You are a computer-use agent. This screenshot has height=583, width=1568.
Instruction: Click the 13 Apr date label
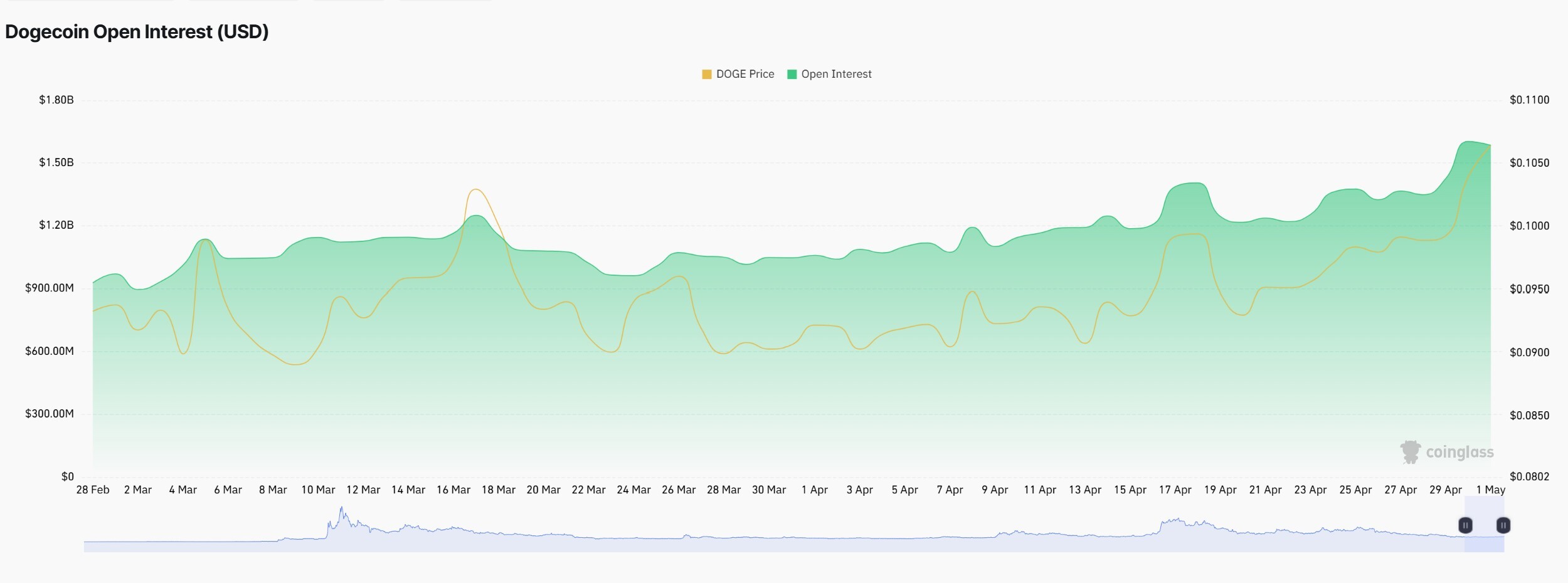(1085, 490)
